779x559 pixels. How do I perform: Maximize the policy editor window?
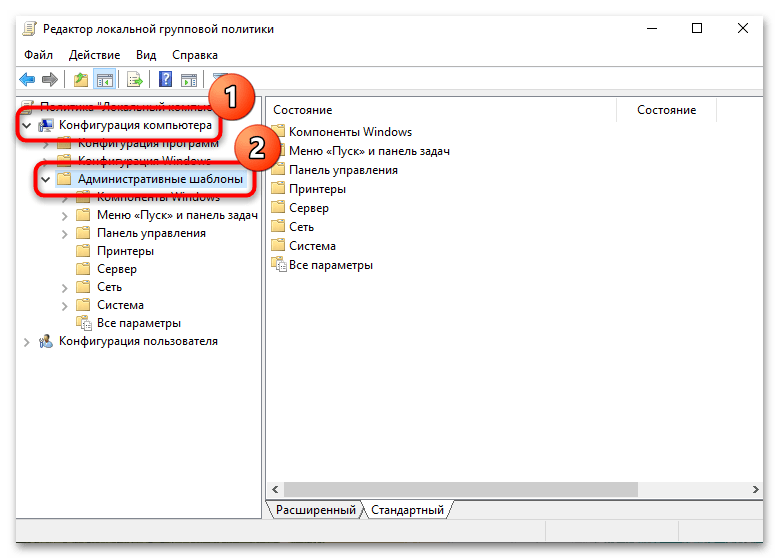click(697, 29)
